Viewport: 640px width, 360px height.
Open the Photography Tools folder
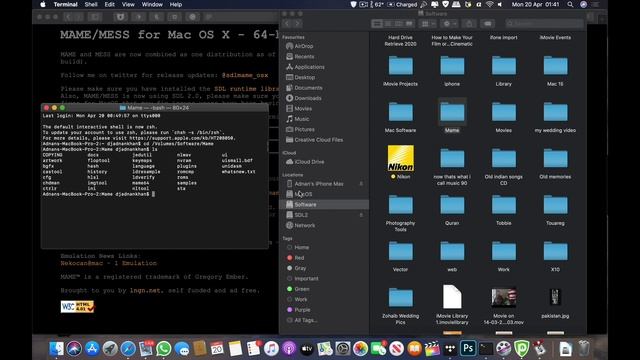pyautogui.click(x=400, y=205)
